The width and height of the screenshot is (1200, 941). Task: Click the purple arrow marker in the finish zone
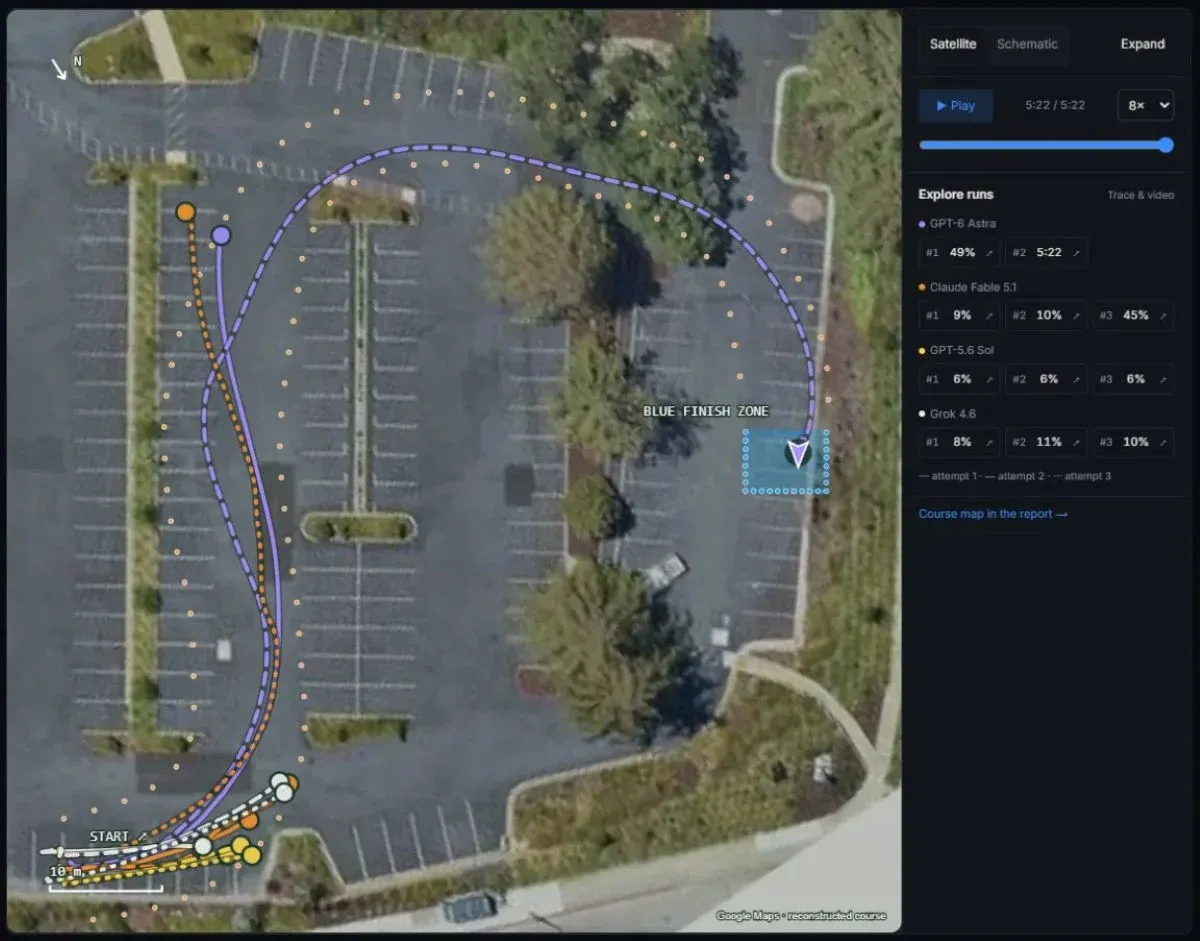798,454
